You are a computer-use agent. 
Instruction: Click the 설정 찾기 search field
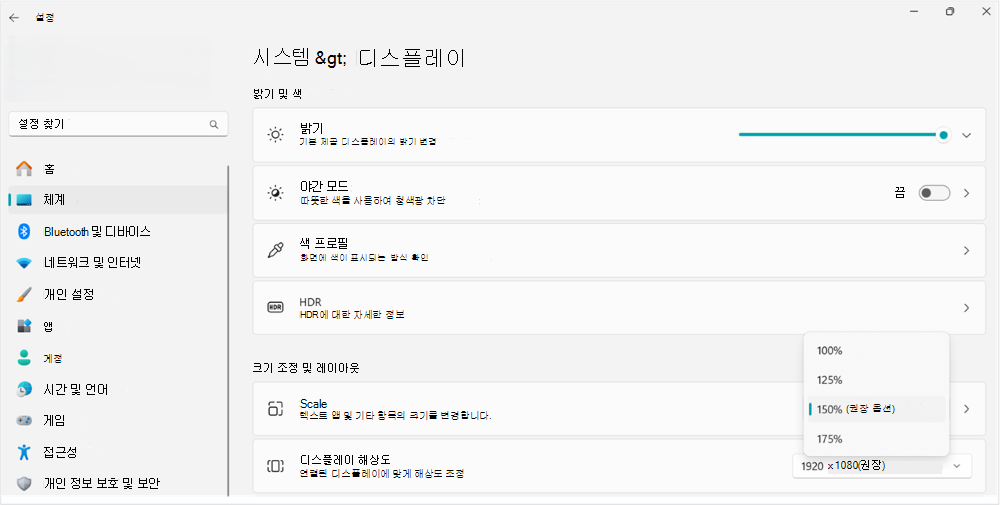119,124
